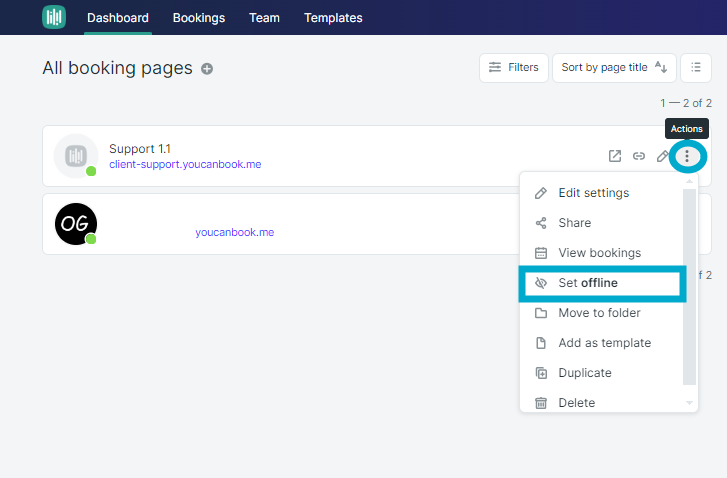Add a new booking page plus icon

(x=207, y=69)
